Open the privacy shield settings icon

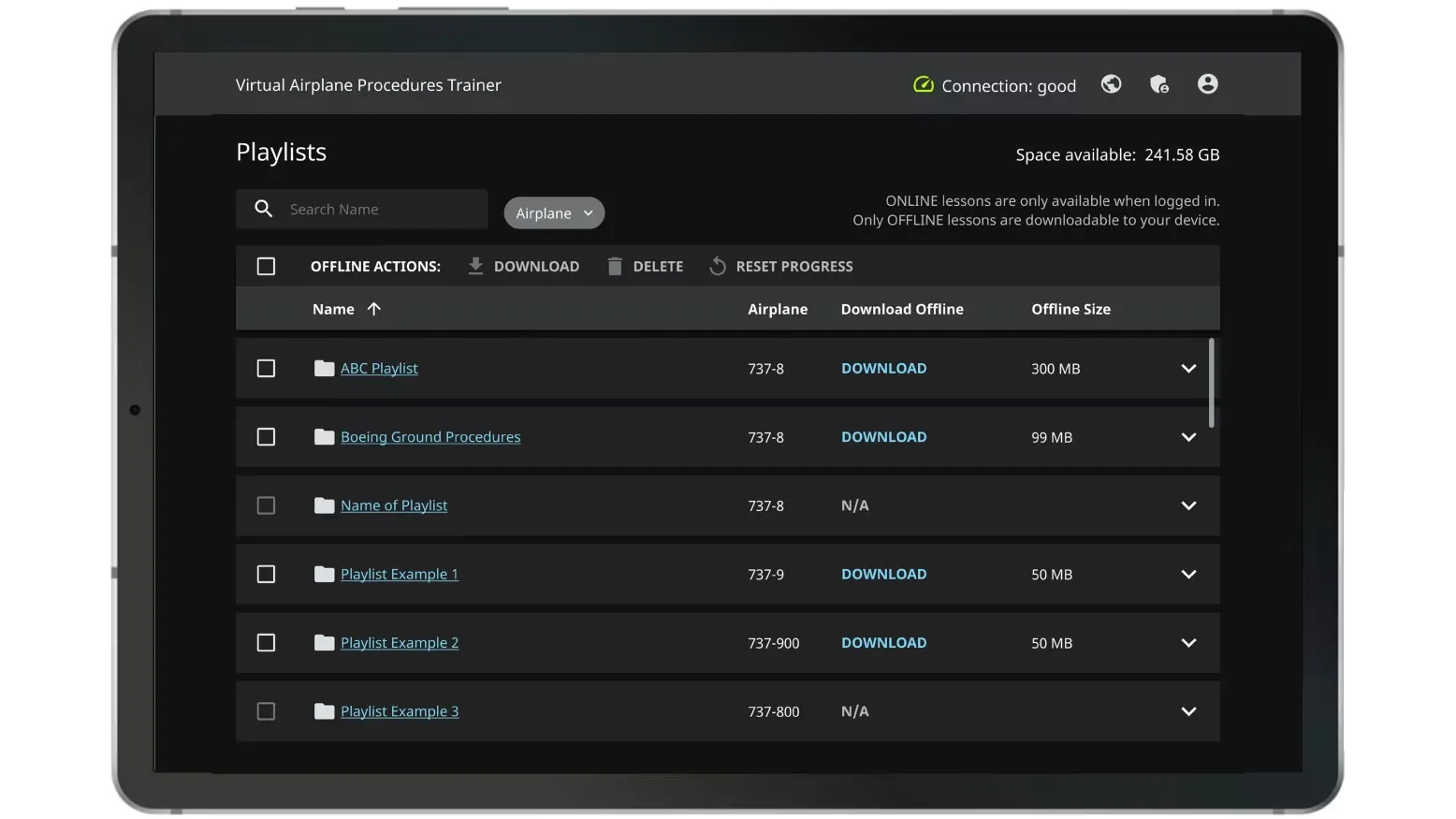pos(1158,84)
